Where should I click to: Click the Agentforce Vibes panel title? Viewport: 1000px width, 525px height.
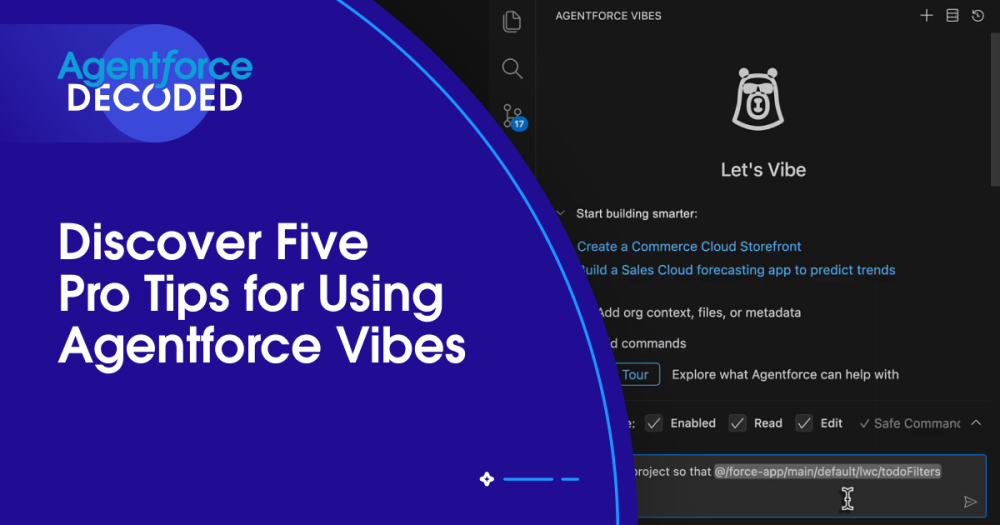(x=608, y=16)
